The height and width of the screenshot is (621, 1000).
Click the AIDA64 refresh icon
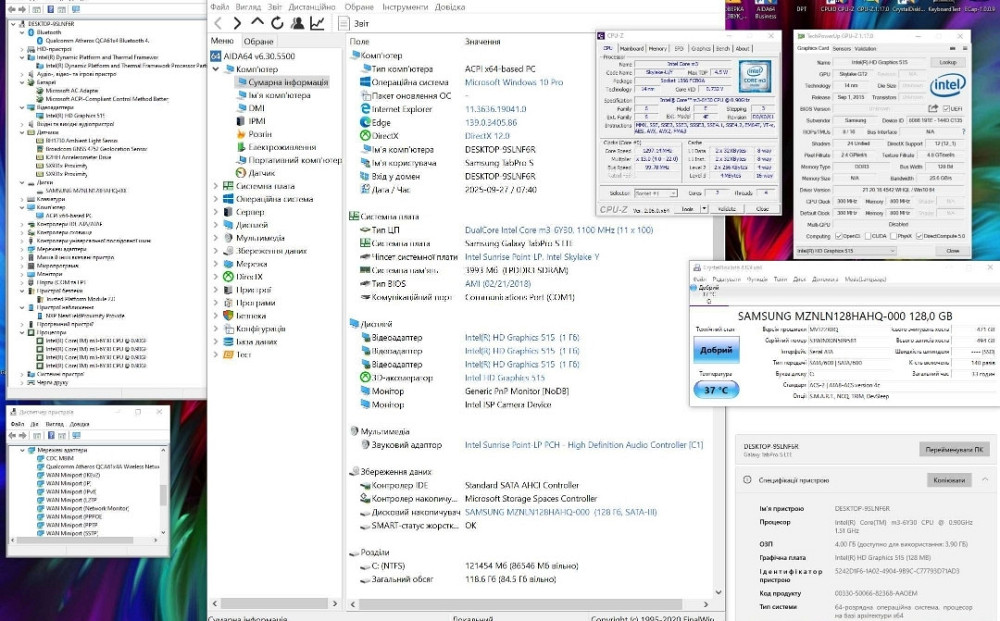click(277, 22)
